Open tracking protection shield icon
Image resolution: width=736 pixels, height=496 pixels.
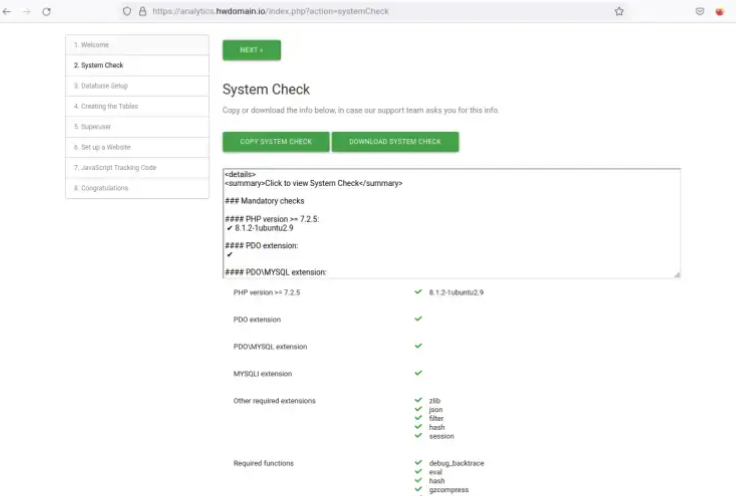[127, 11]
